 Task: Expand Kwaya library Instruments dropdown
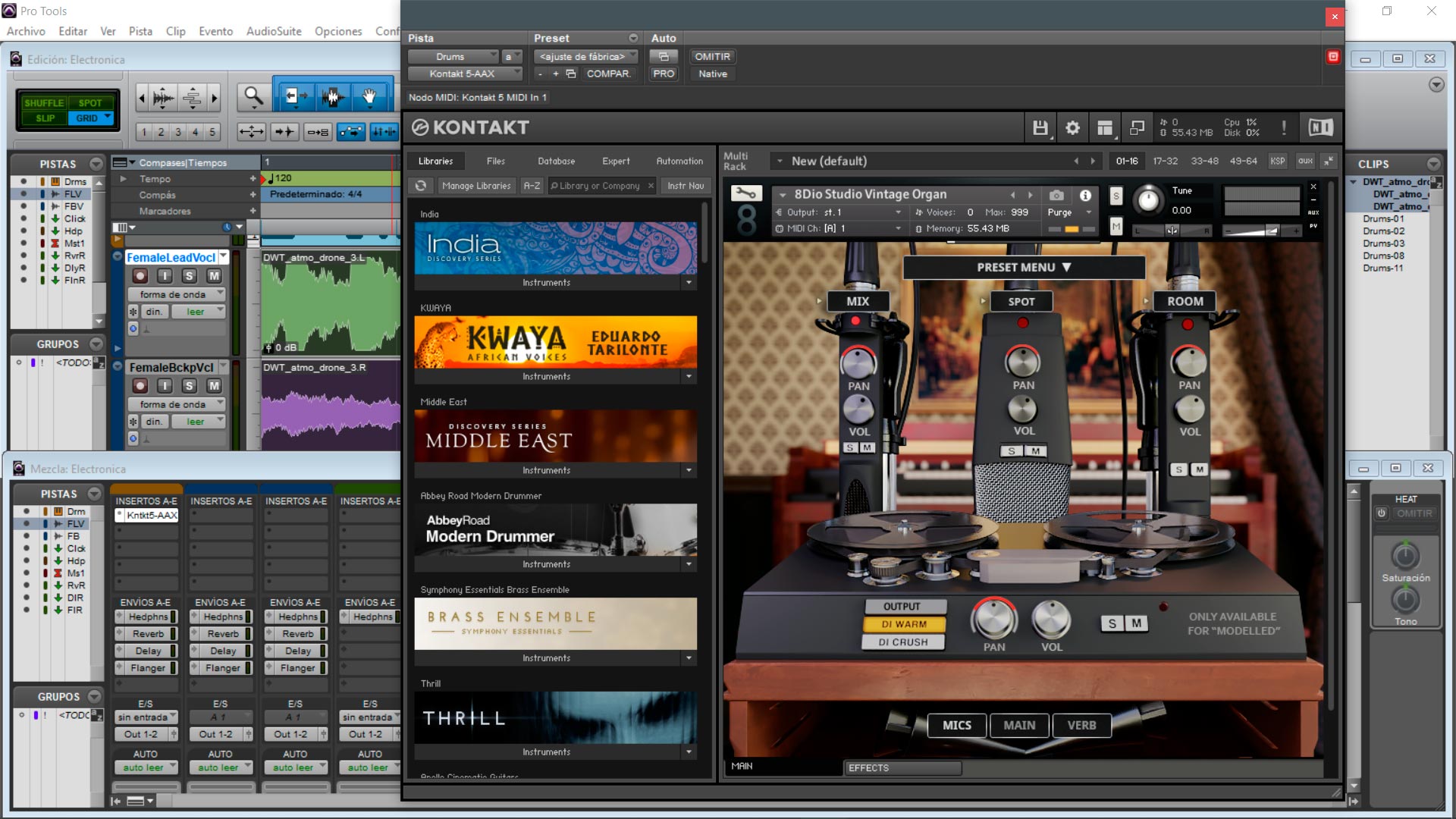click(x=689, y=377)
